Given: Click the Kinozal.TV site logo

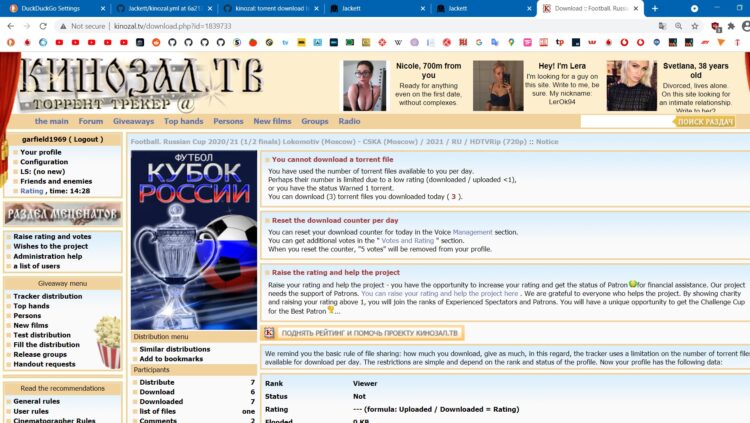Looking at the screenshot, I should pos(141,84).
